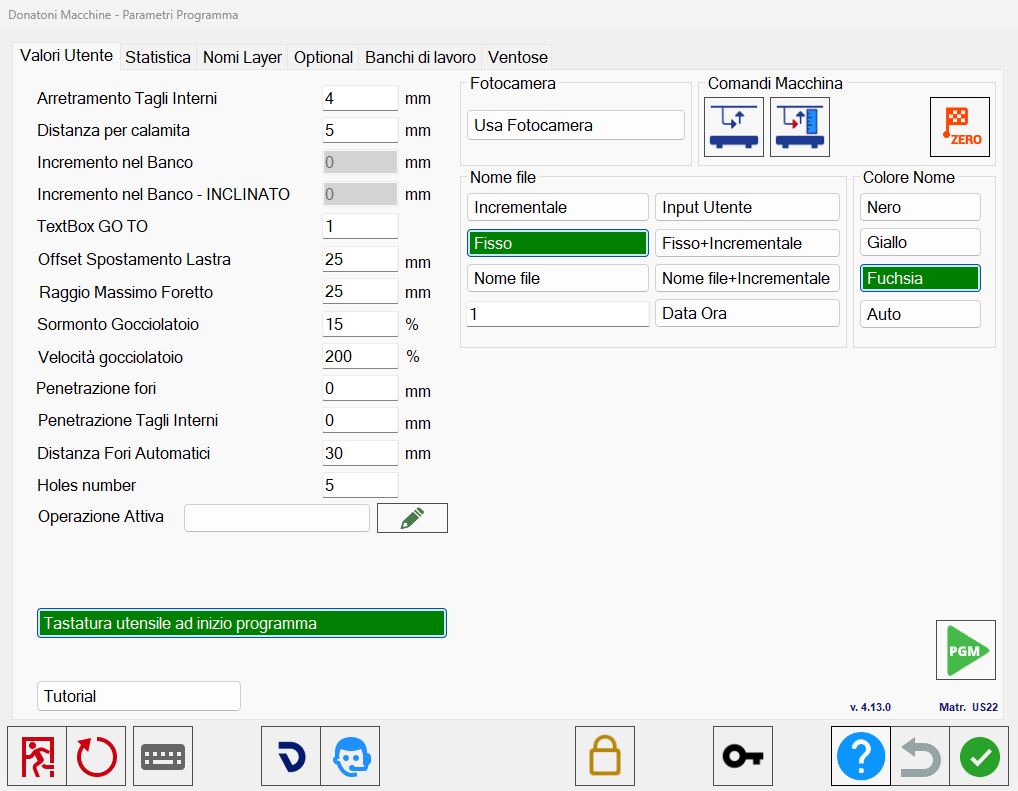Click the Tutorial button
1018x791 pixels.
coord(139,696)
